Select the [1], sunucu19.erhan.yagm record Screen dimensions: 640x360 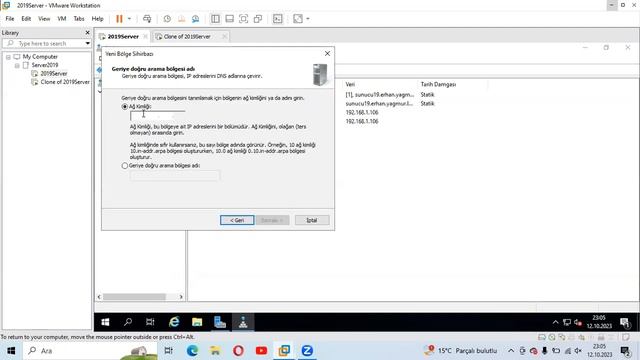click(380, 95)
